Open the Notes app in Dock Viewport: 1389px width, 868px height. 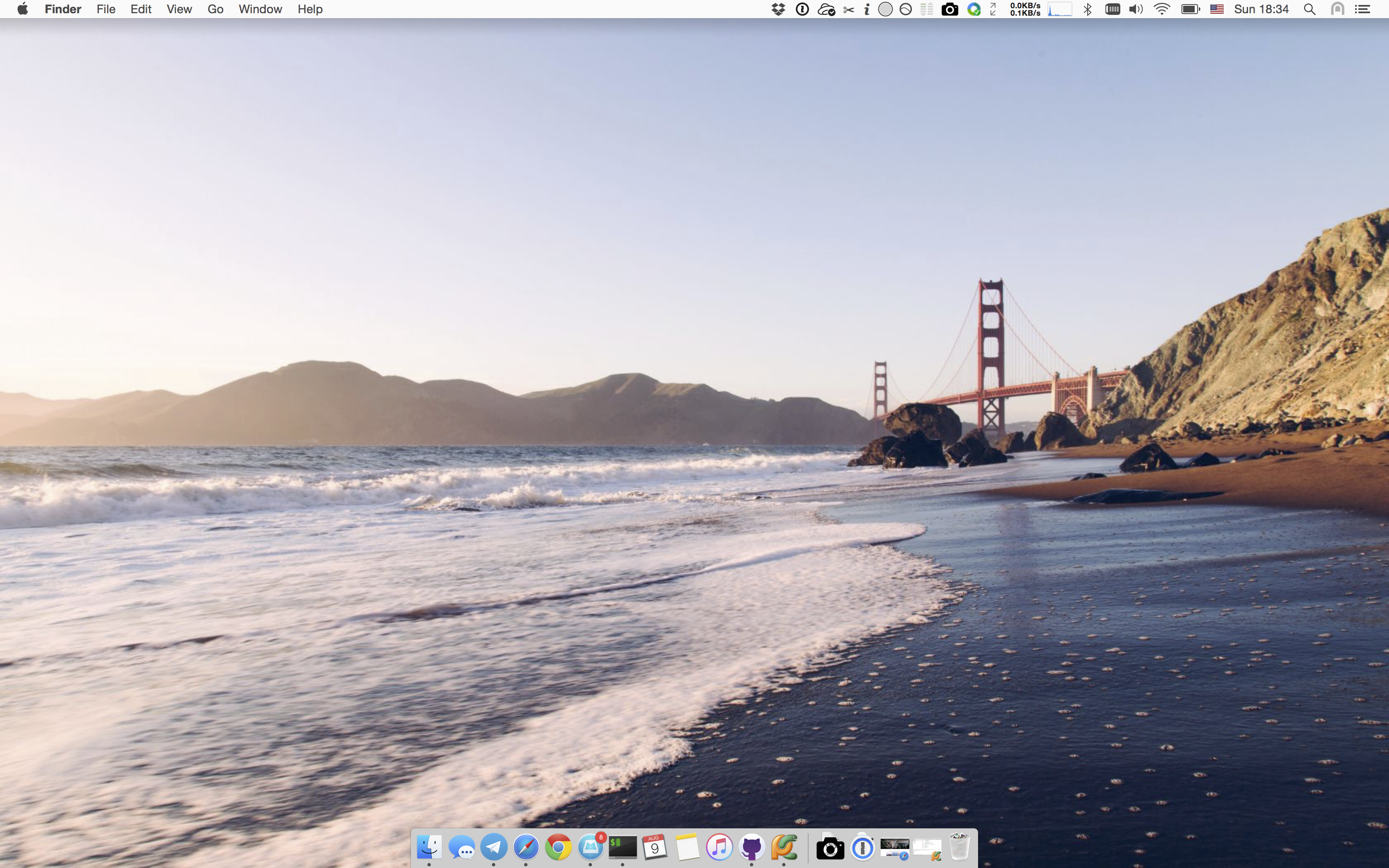point(687,847)
